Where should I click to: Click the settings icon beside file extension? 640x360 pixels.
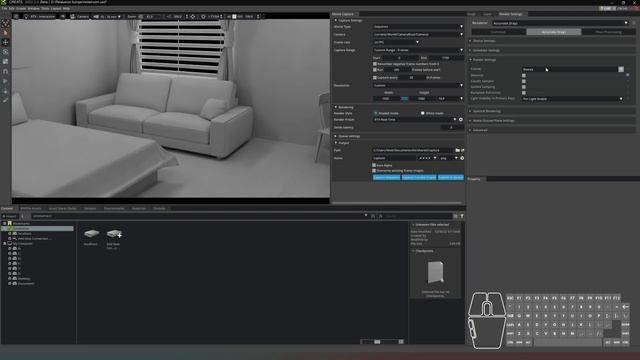point(462,158)
